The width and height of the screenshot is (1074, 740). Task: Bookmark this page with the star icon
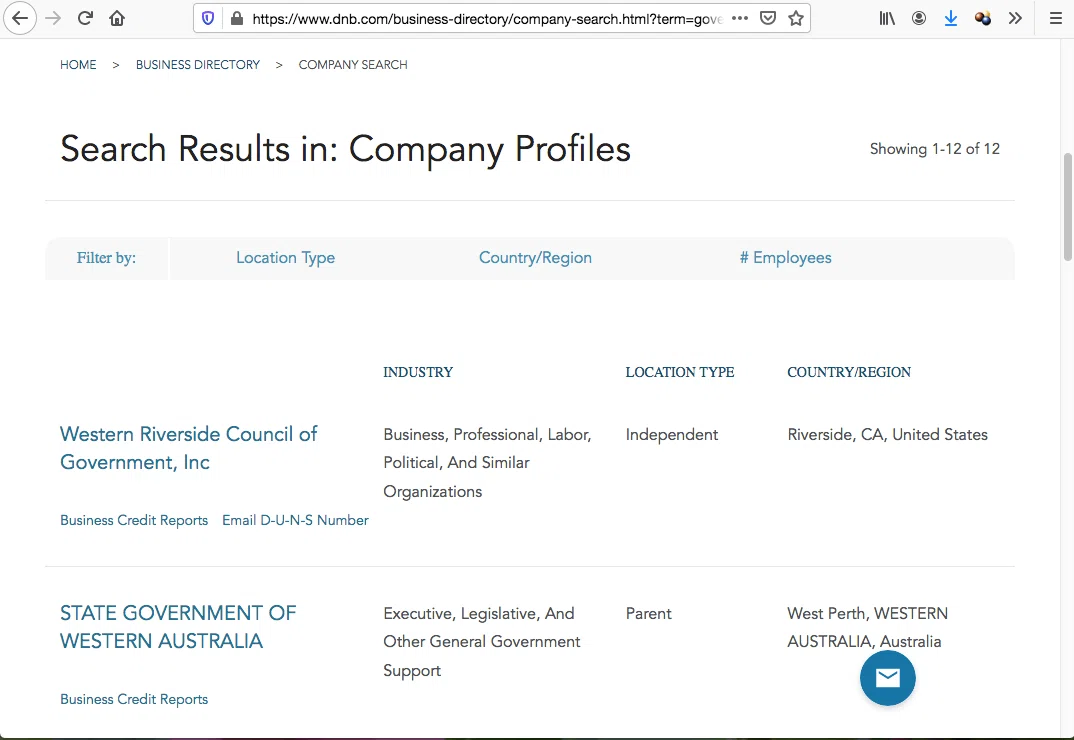click(795, 18)
